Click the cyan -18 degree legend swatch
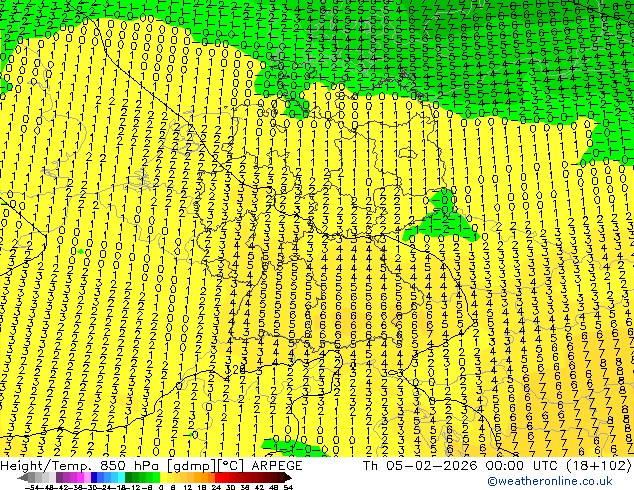The image size is (634, 490). (x=122, y=477)
